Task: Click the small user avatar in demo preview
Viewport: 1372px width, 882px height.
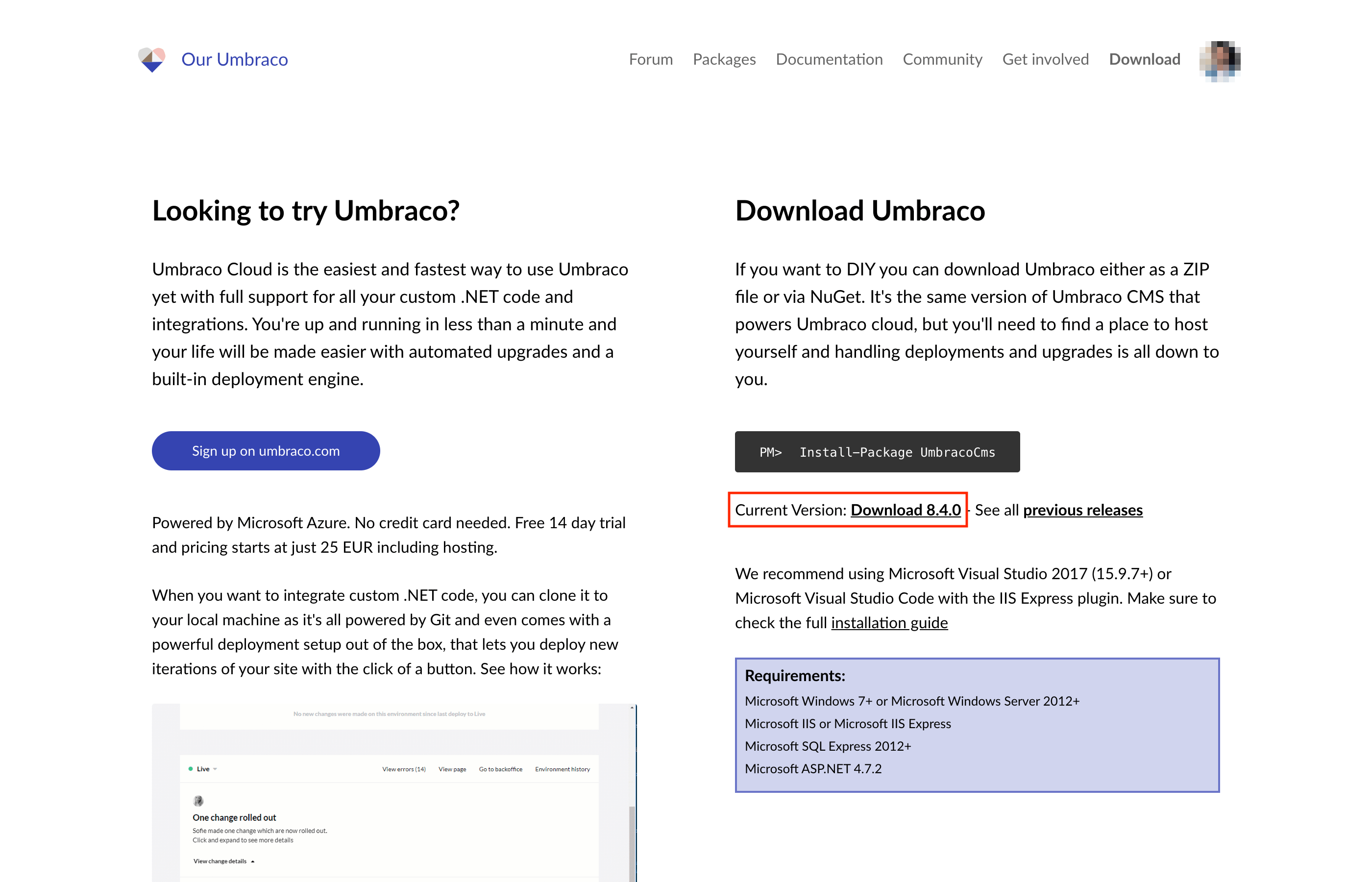Action: tap(198, 800)
